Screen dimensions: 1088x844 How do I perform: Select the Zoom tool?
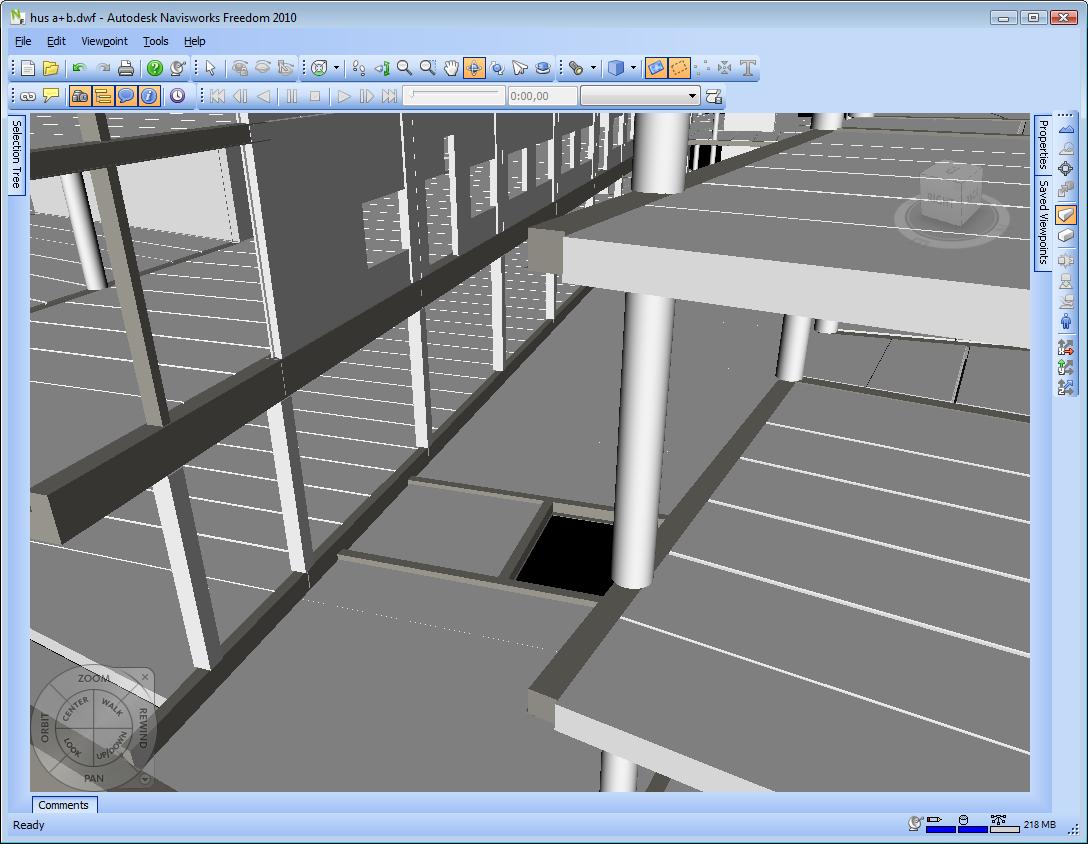(x=403, y=68)
